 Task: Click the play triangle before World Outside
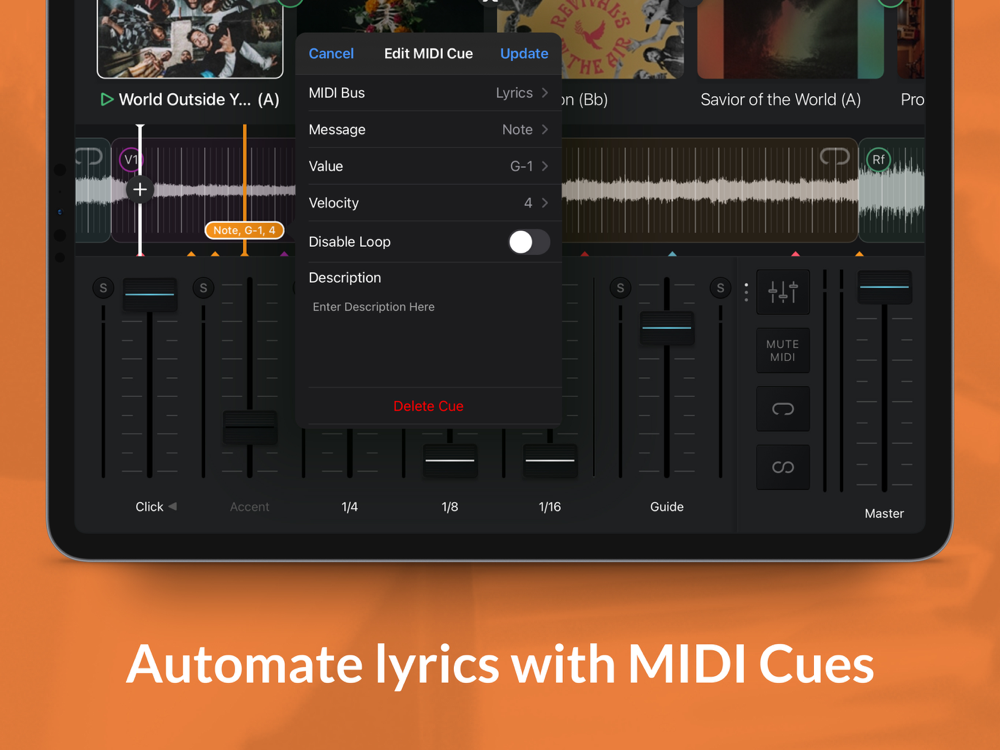(107, 99)
